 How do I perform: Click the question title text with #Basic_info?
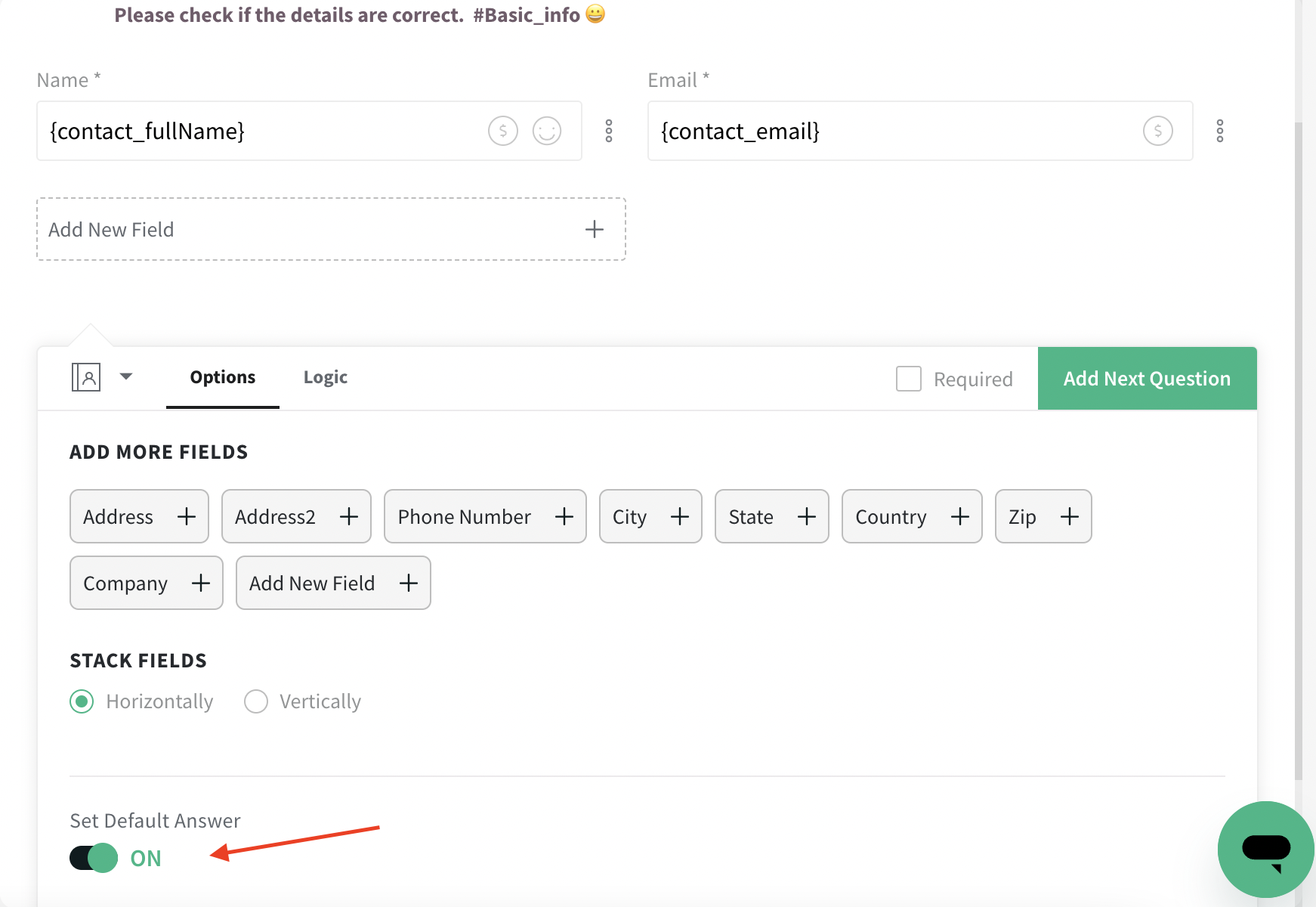pyautogui.click(x=360, y=14)
